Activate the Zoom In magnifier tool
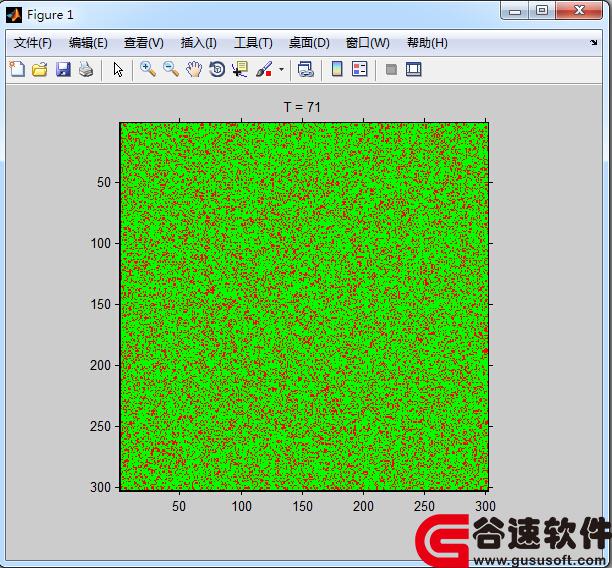Image resolution: width=612 pixels, height=568 pixels. [x=148, y=69]
